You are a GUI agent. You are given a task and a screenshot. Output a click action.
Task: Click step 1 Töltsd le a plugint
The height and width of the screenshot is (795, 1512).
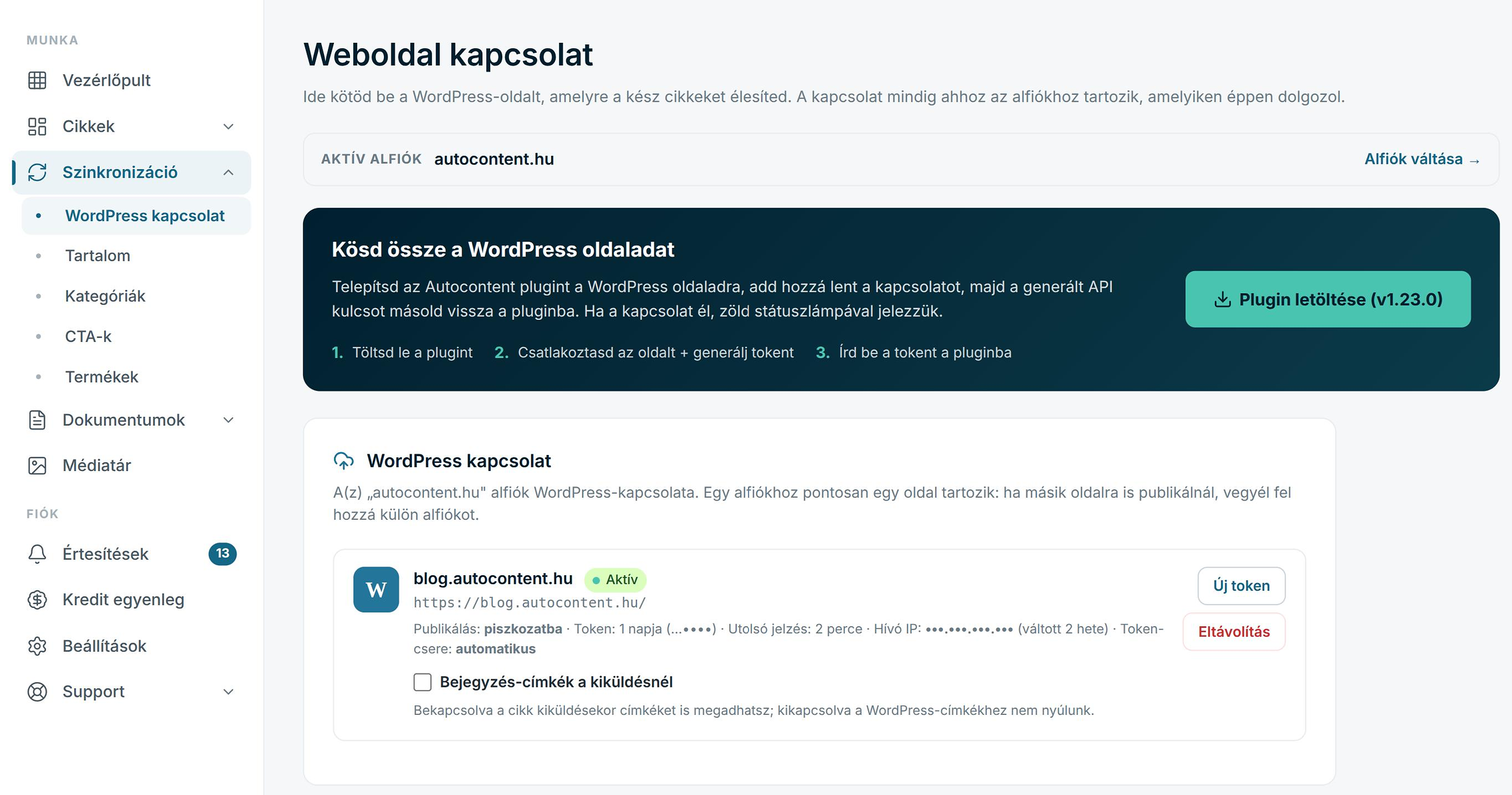pyautogui.click(x=402, y=352)
